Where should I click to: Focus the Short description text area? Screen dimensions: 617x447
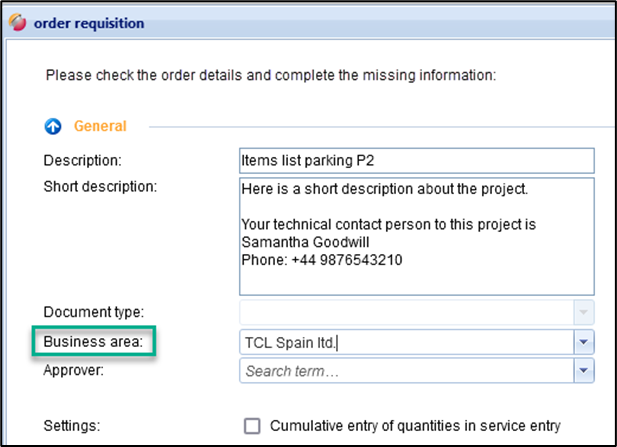pyautogui.click(x=416, y=230)
